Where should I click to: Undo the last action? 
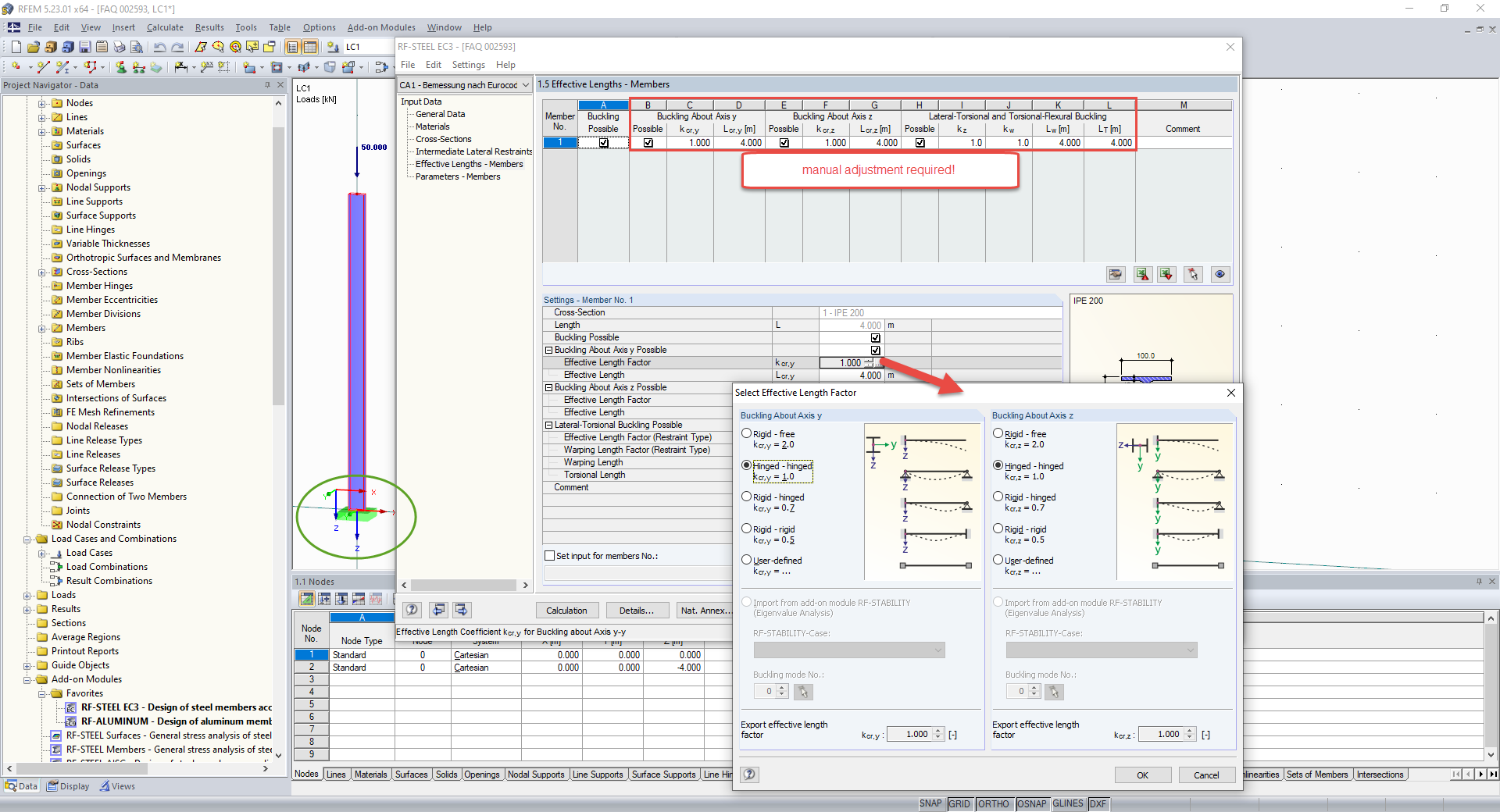160,47
